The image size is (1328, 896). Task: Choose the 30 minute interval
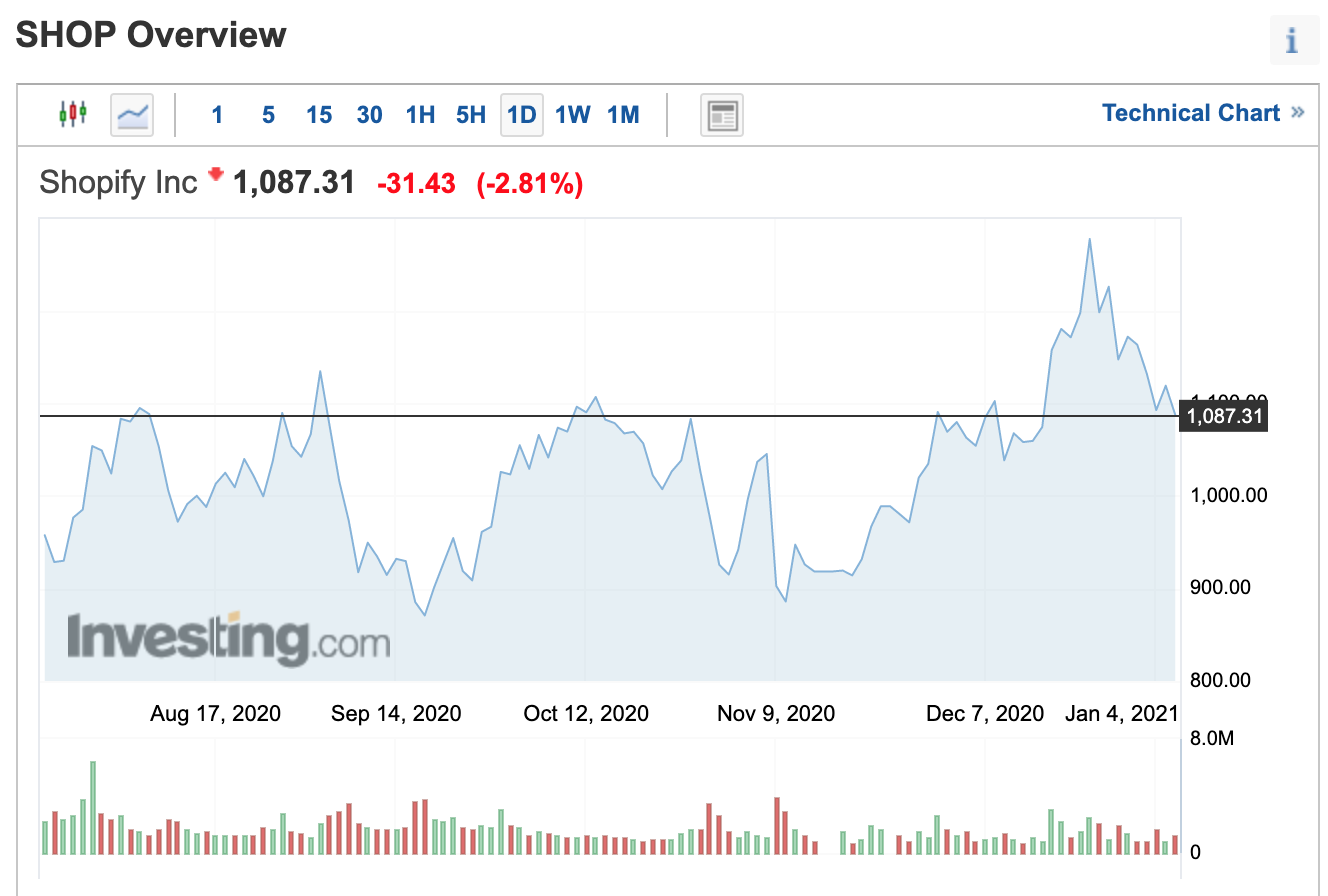coord(370,115)
